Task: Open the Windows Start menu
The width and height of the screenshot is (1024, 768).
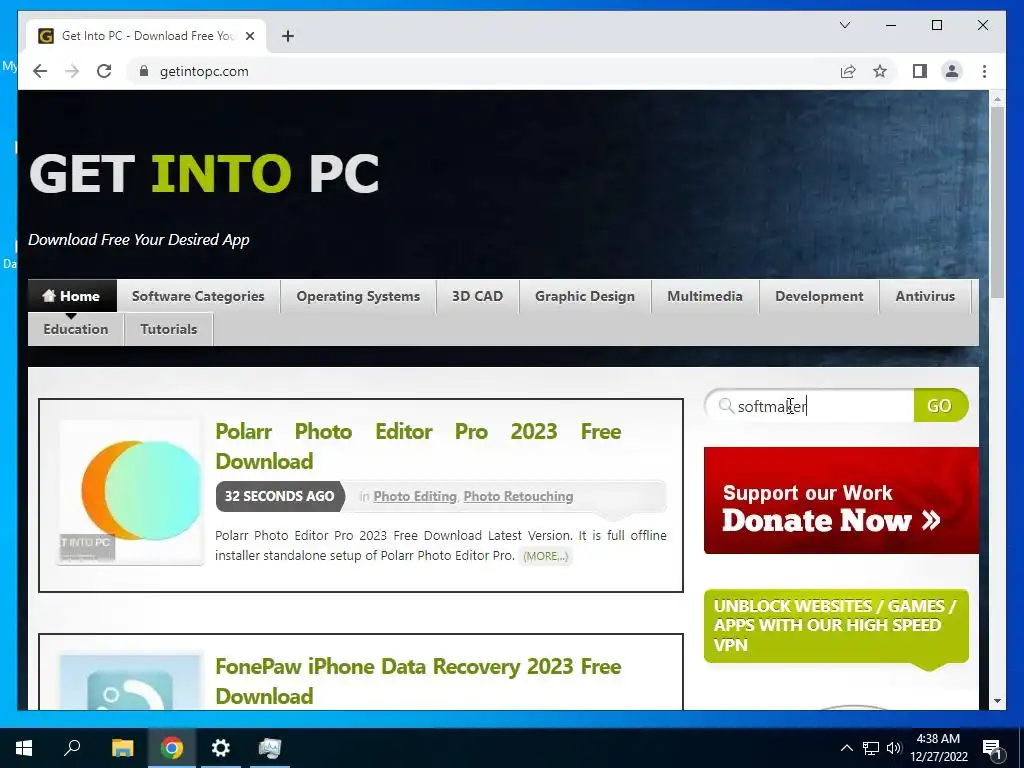Action: (x=24, y=748)
